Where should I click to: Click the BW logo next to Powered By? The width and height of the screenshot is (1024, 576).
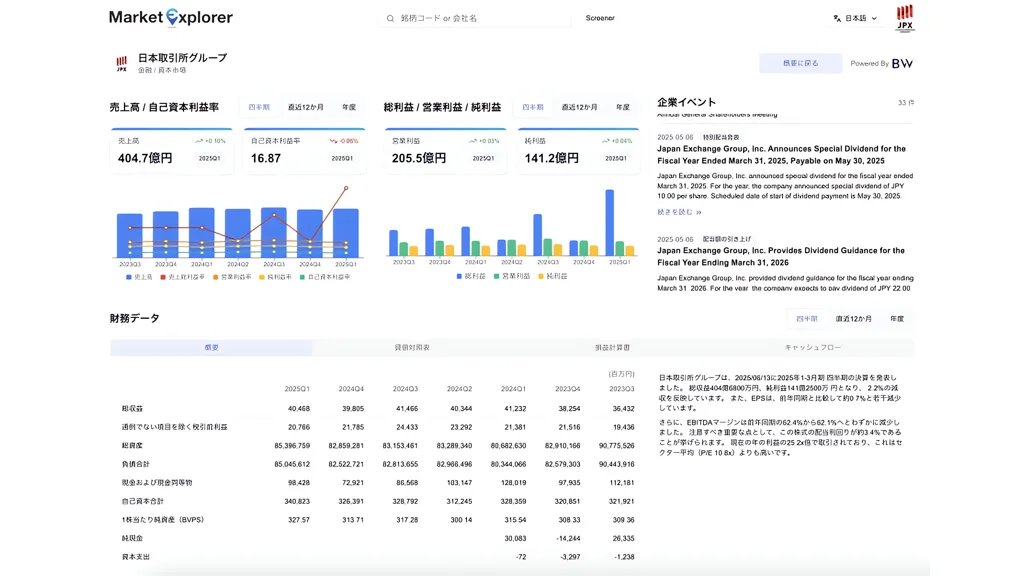pyautogui.click(x=902, y=63)
